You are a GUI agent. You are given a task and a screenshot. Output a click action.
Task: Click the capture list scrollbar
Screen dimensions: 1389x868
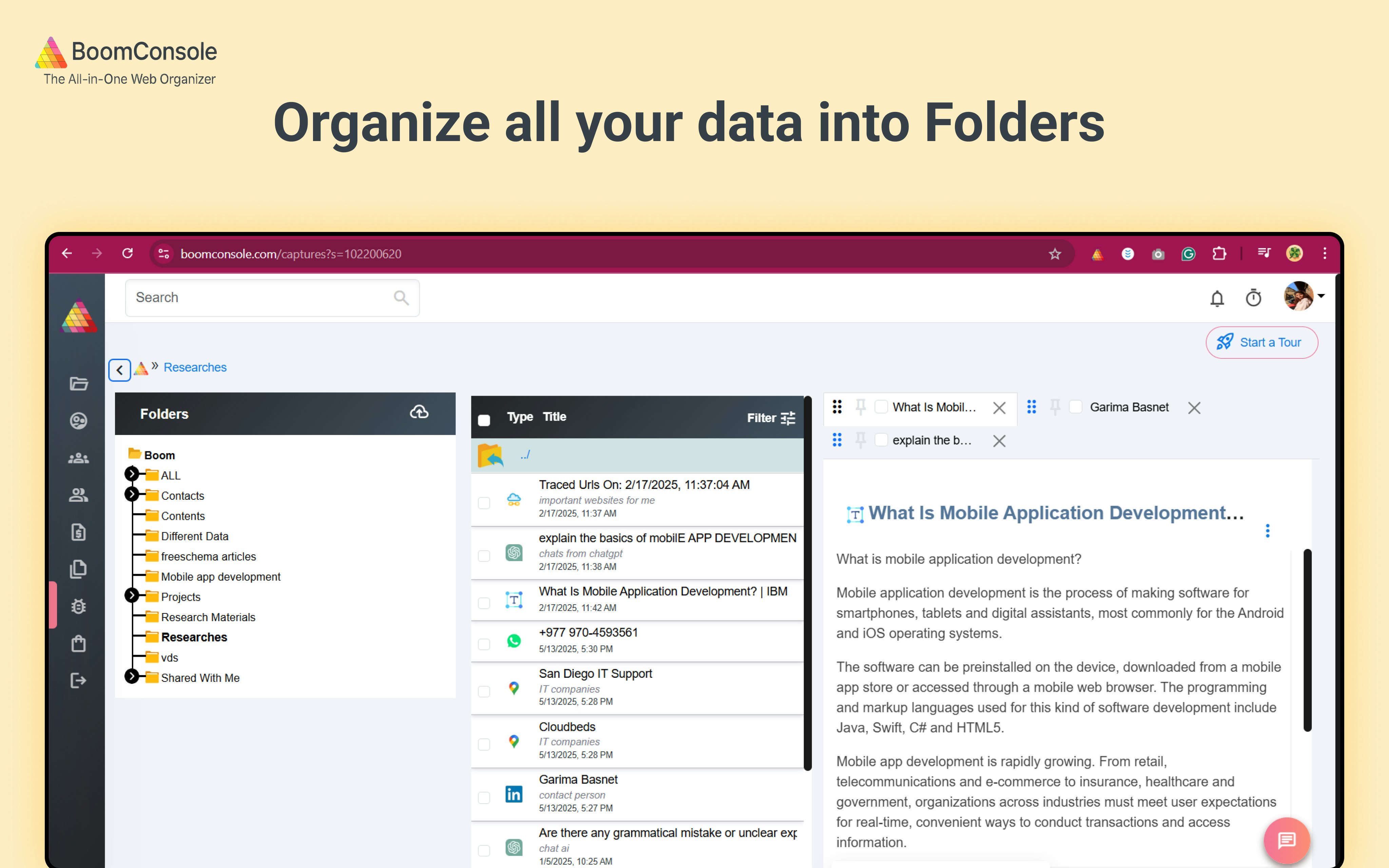coord(807,583)
